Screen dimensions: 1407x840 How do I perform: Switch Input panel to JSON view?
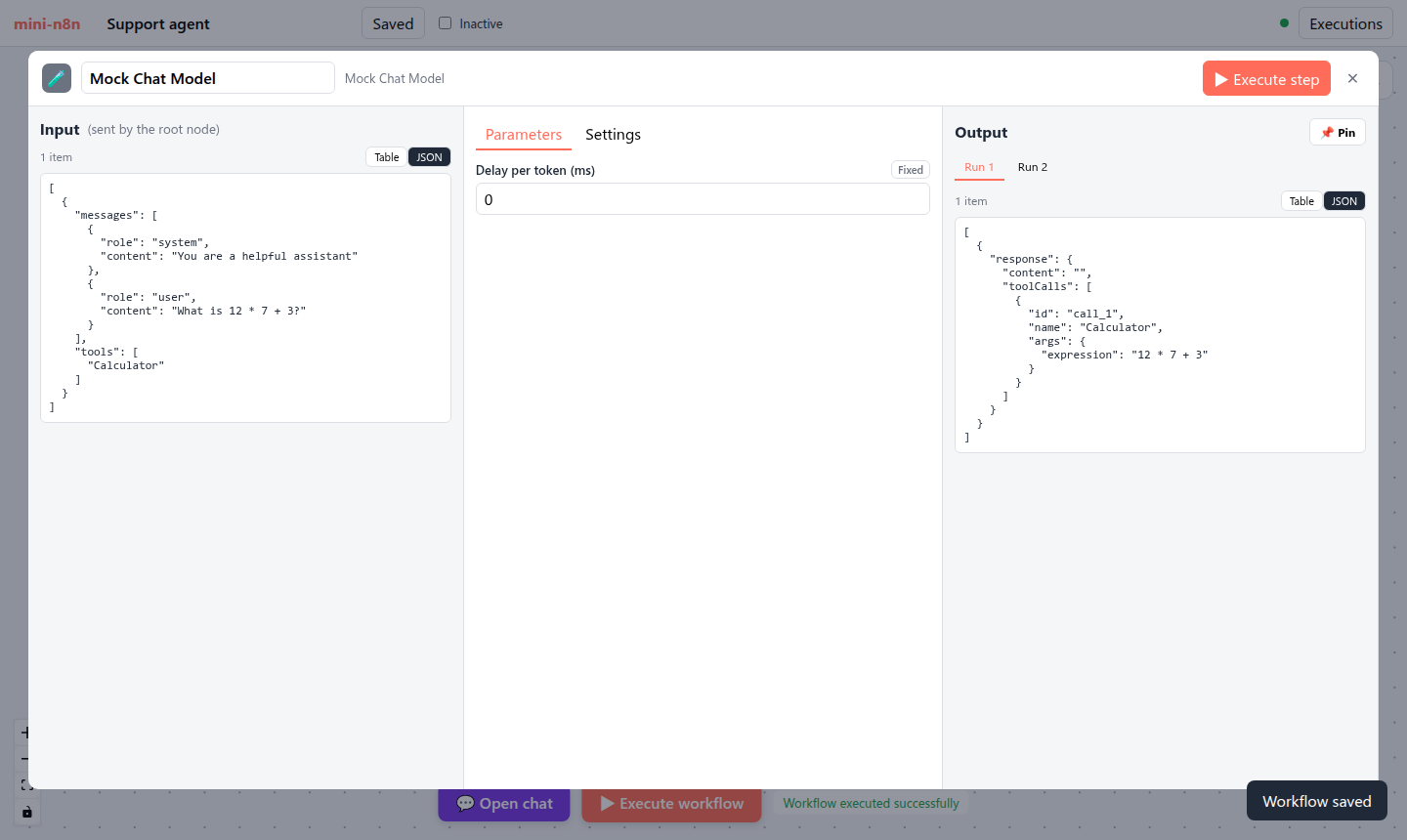429,157
